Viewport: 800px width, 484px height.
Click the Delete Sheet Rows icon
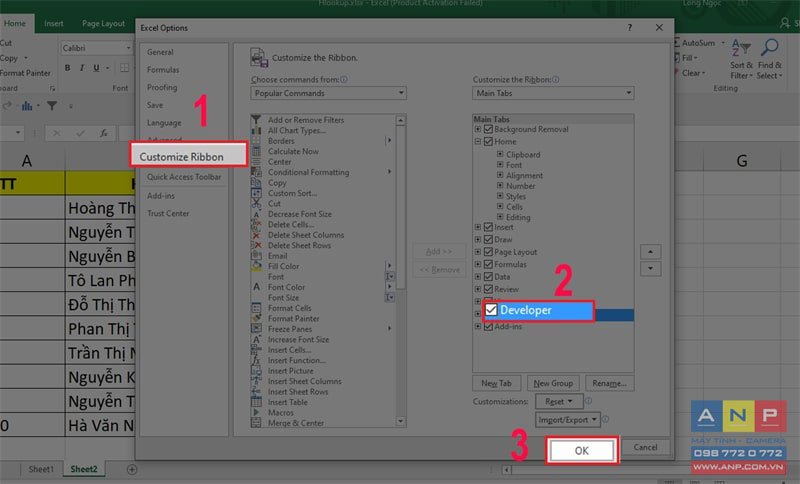[256, 245]
